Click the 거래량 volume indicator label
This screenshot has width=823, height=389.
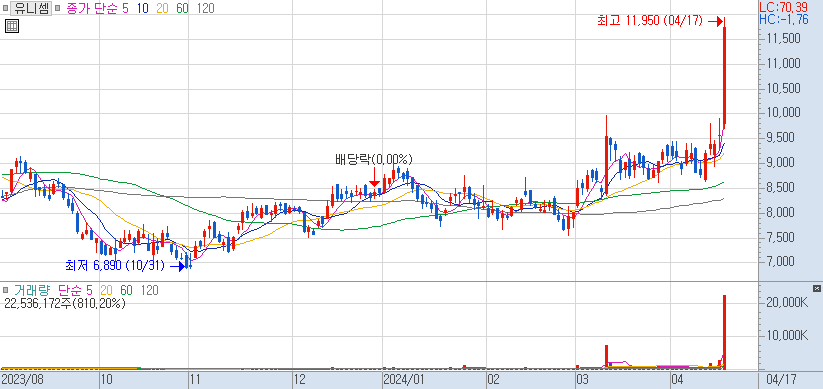point(33,290)
